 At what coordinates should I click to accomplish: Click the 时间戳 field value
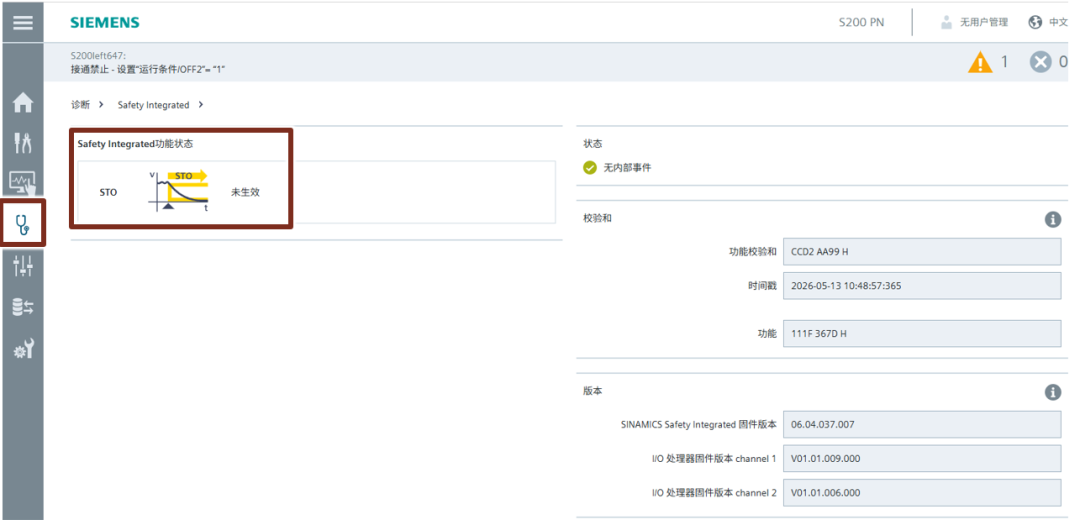(922, 285)
